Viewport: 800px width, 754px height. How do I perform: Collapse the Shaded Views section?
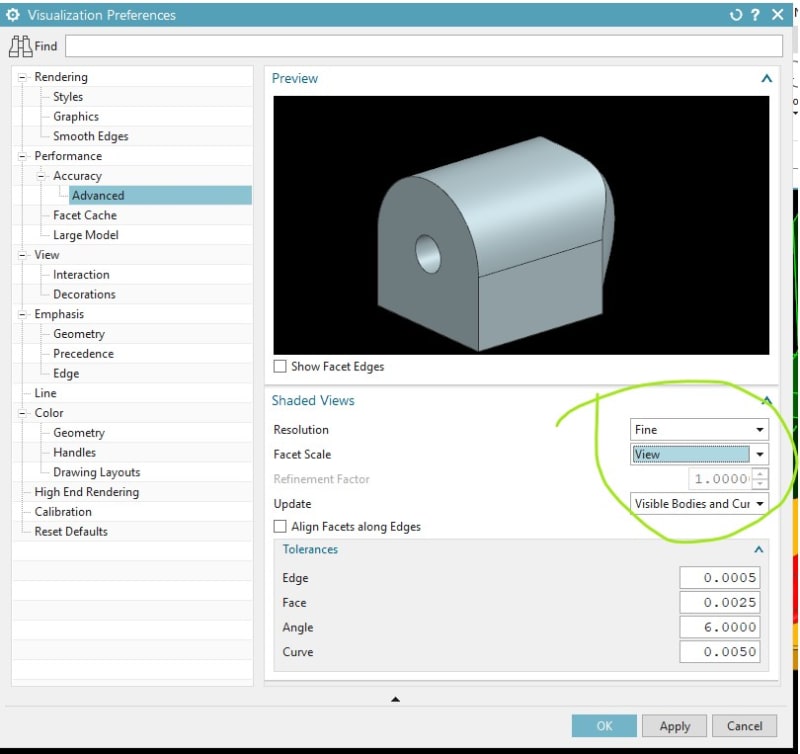tap(766, 401)
